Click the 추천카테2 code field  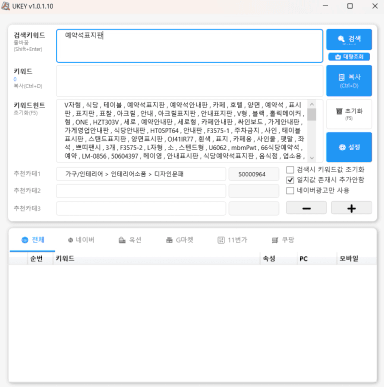pyautogui.click(x=254, y=191)
